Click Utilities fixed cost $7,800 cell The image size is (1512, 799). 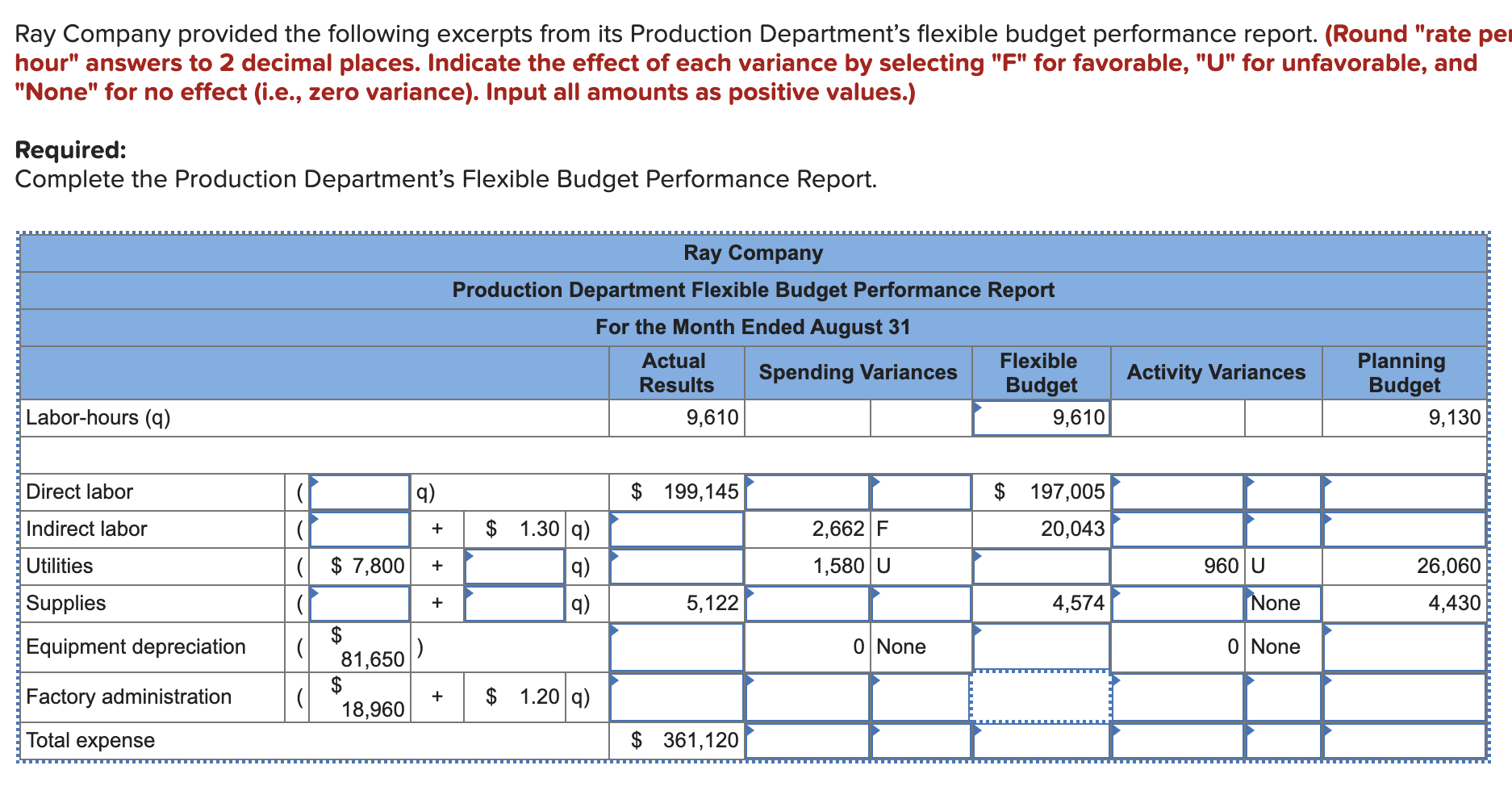pos(360,566)
